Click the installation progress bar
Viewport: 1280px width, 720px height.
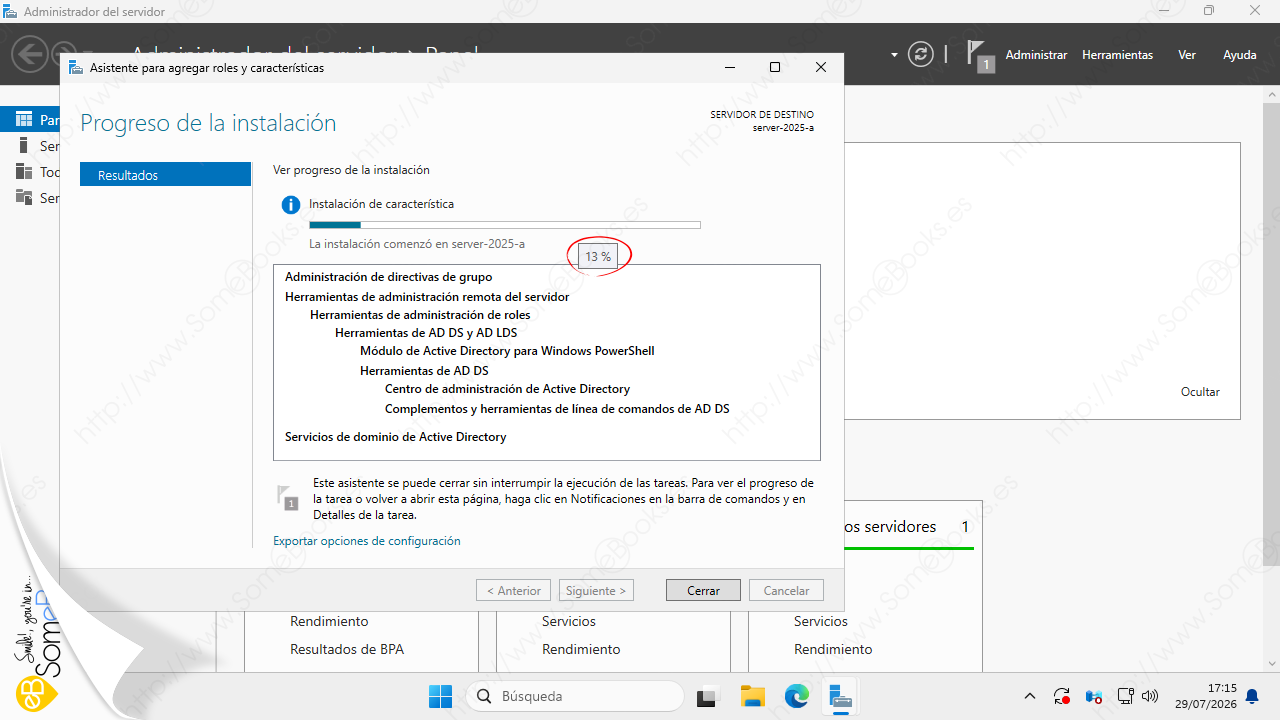(505, 225)
